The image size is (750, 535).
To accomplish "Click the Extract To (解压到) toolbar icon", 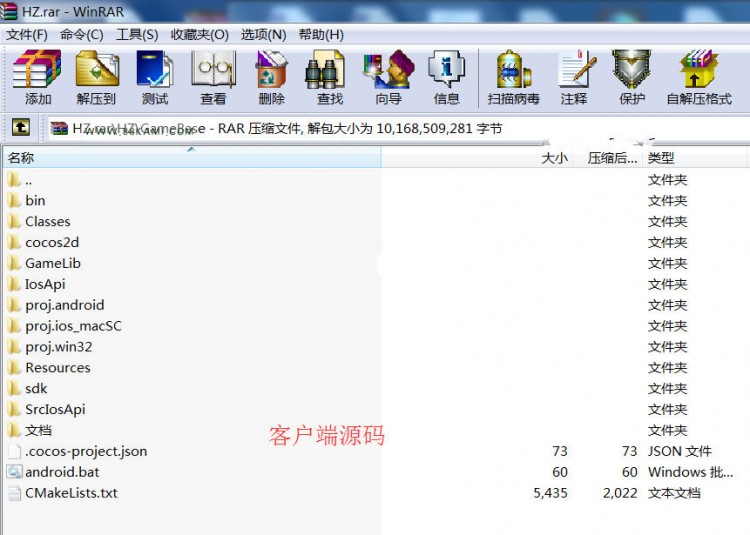I will (97, 70).
